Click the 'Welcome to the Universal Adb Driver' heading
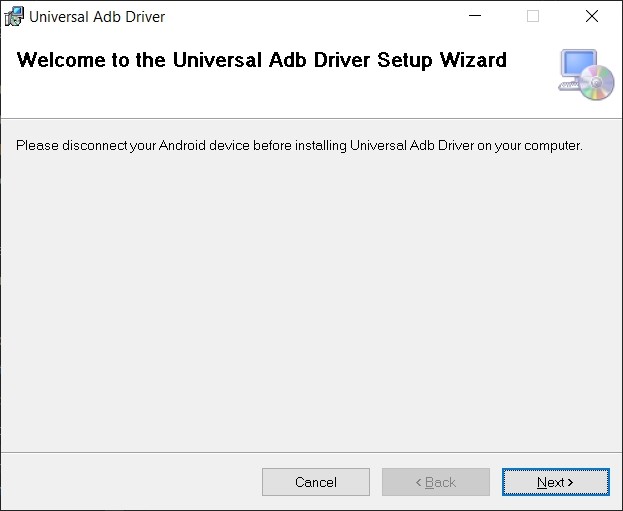This screenshot has width=623, height=511. [x=262, y=60]
